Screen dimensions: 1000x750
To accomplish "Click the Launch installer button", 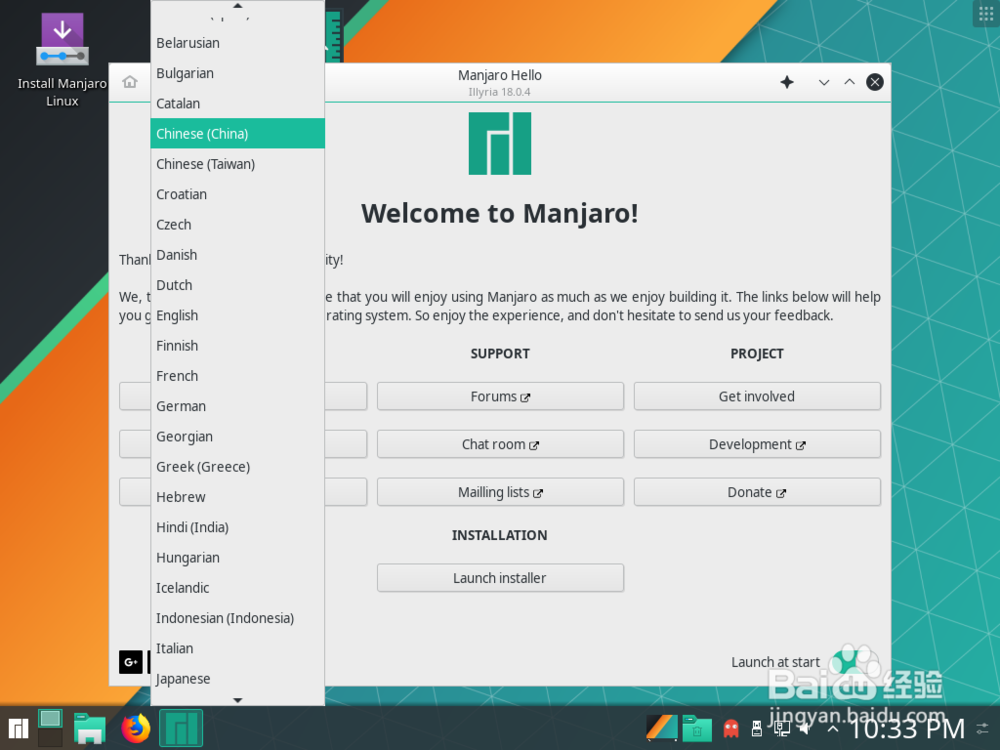I will (500, 578).
